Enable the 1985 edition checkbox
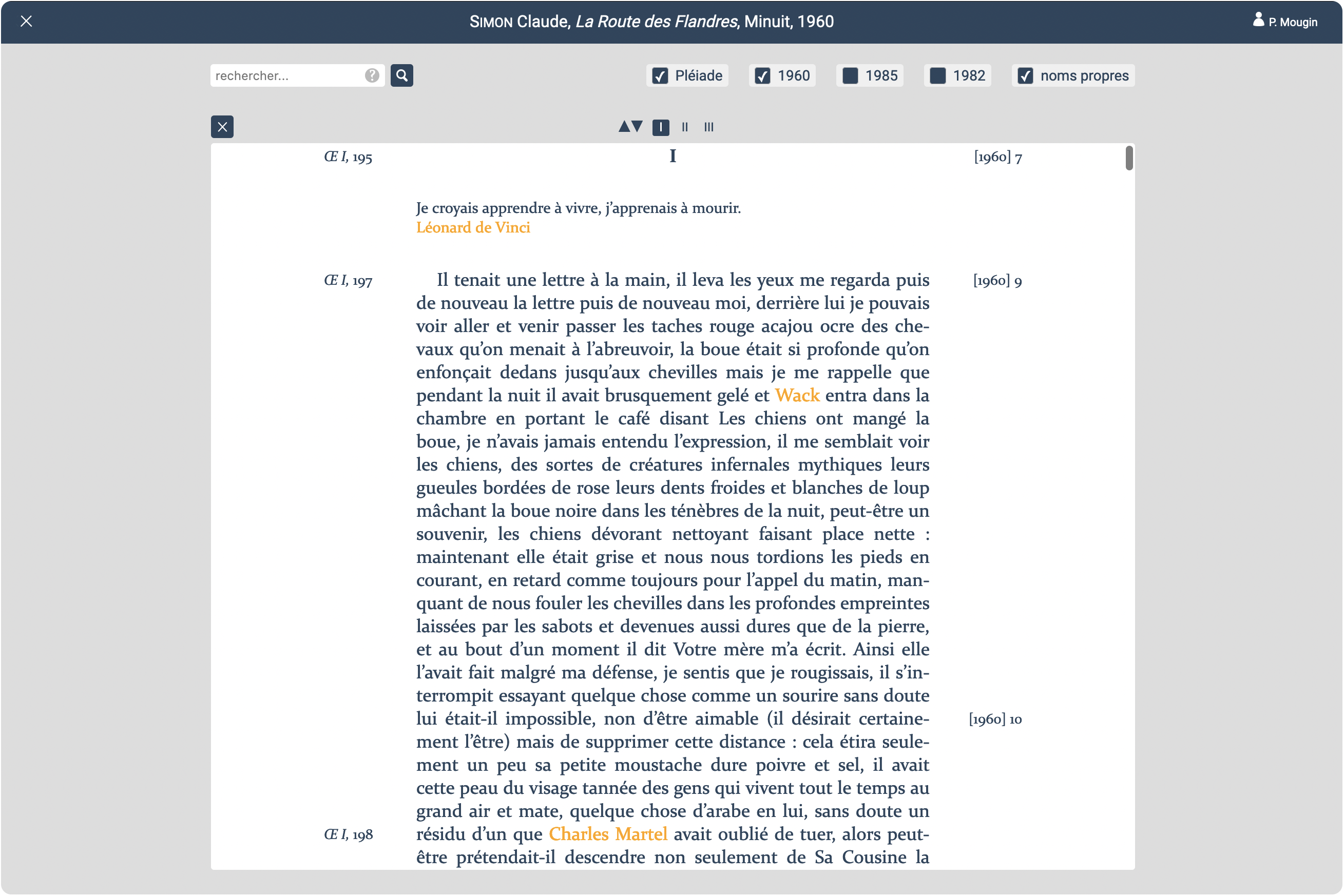This screenshot has height=896, width=1344. click(850, 76)
